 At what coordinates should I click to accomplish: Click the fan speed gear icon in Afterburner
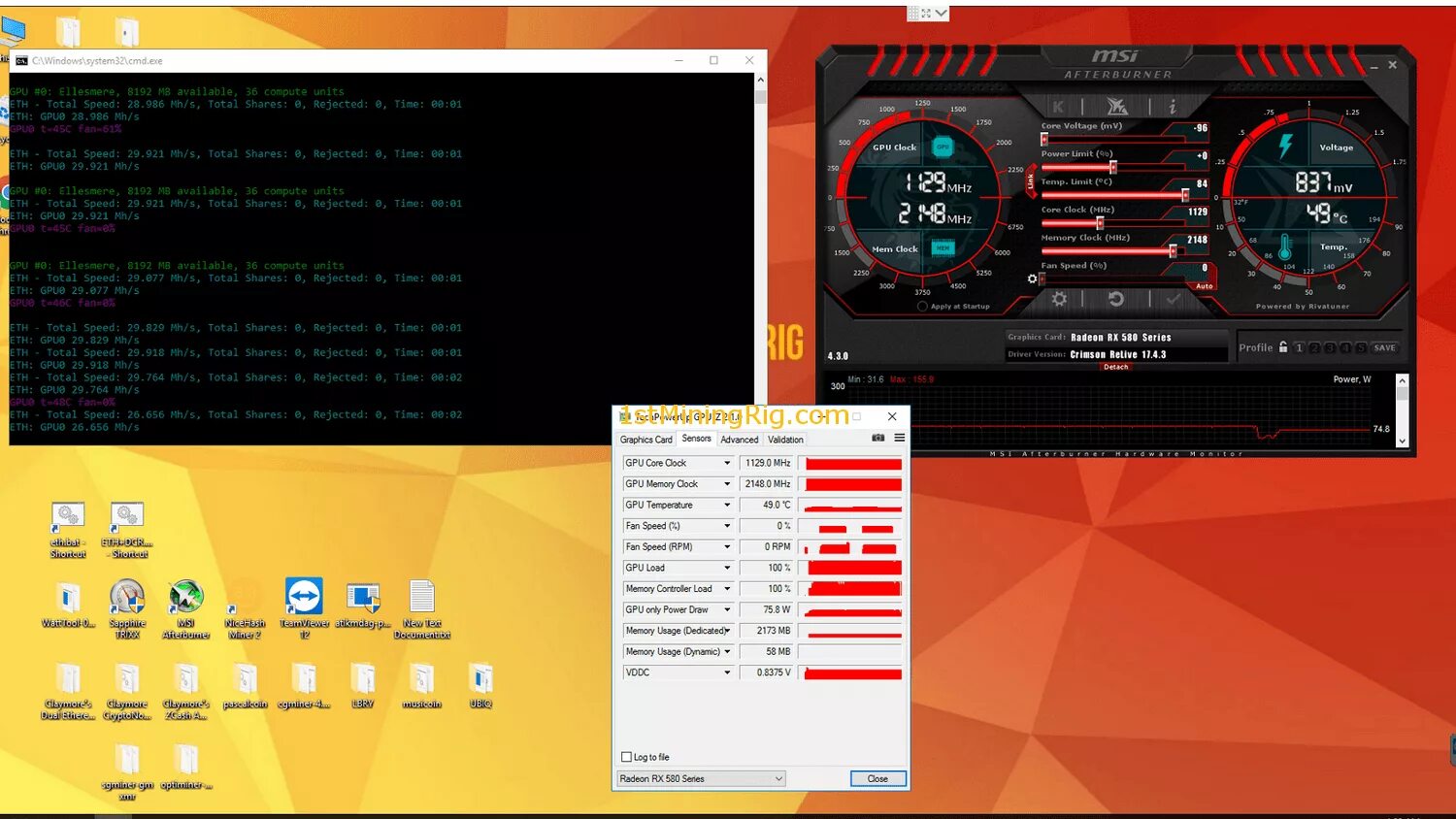[1032, 278]
